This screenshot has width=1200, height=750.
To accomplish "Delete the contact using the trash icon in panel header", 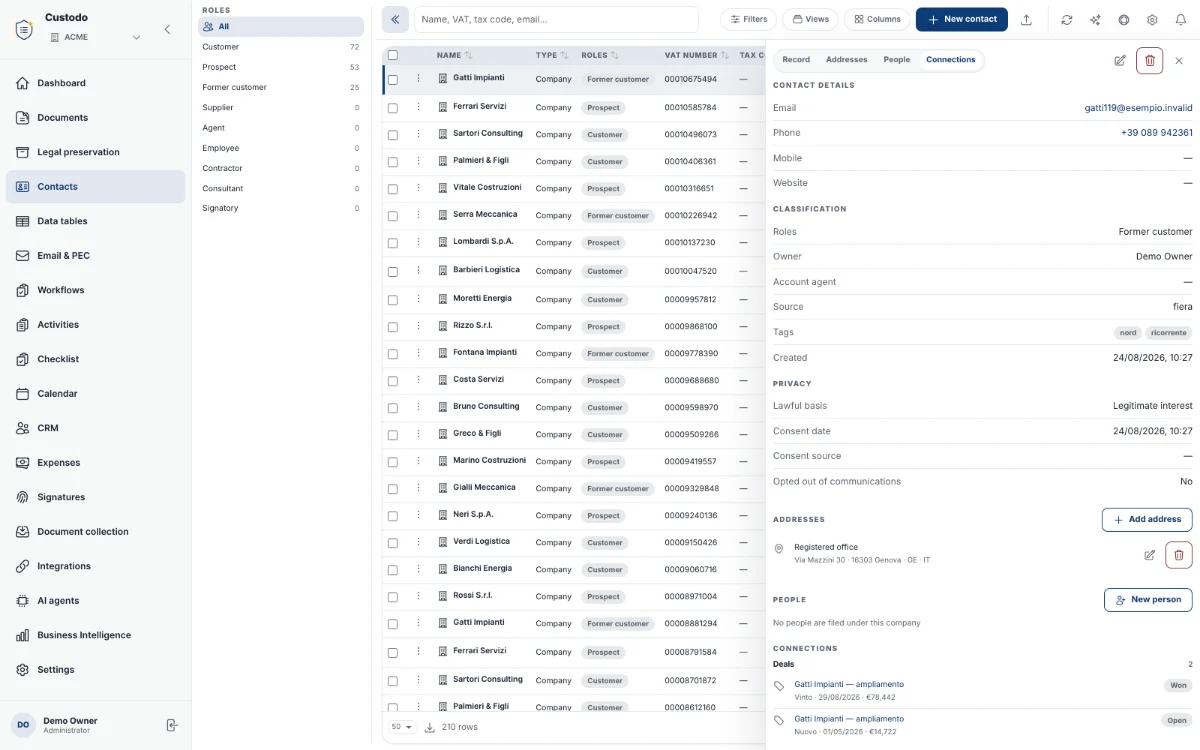I will point(1149,61).
